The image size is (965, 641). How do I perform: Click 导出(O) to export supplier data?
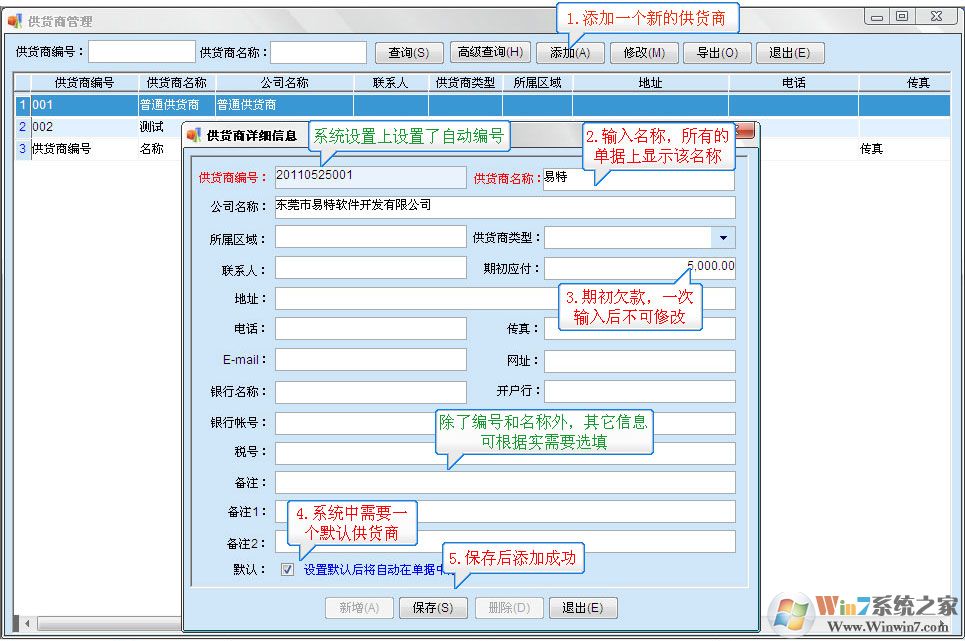coord(717,52)
